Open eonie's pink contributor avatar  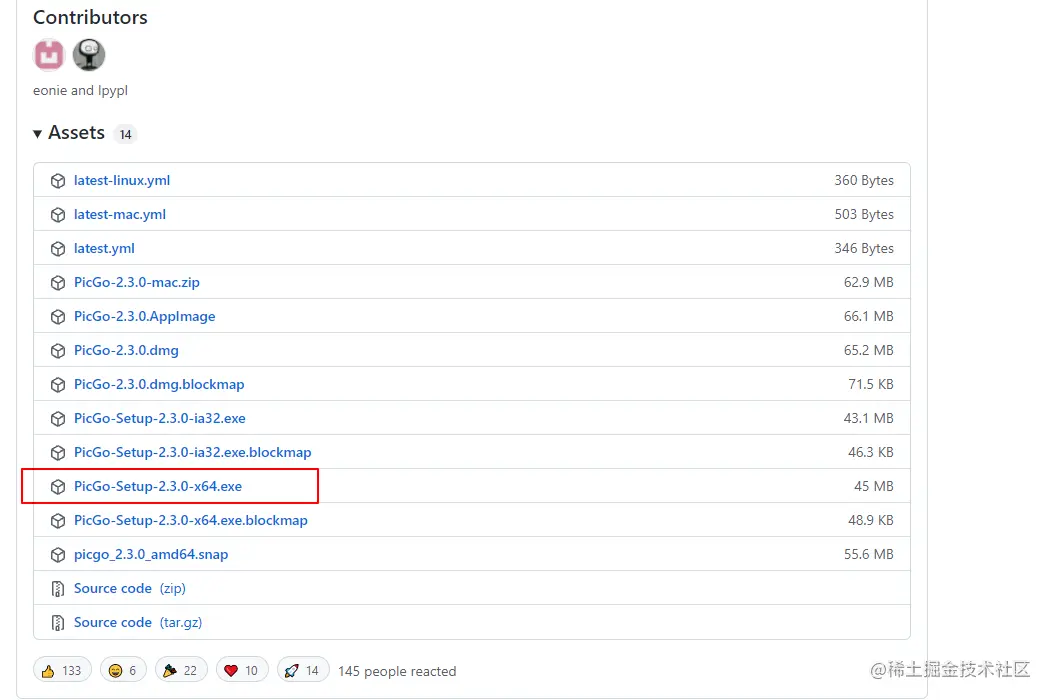point(49,55)
